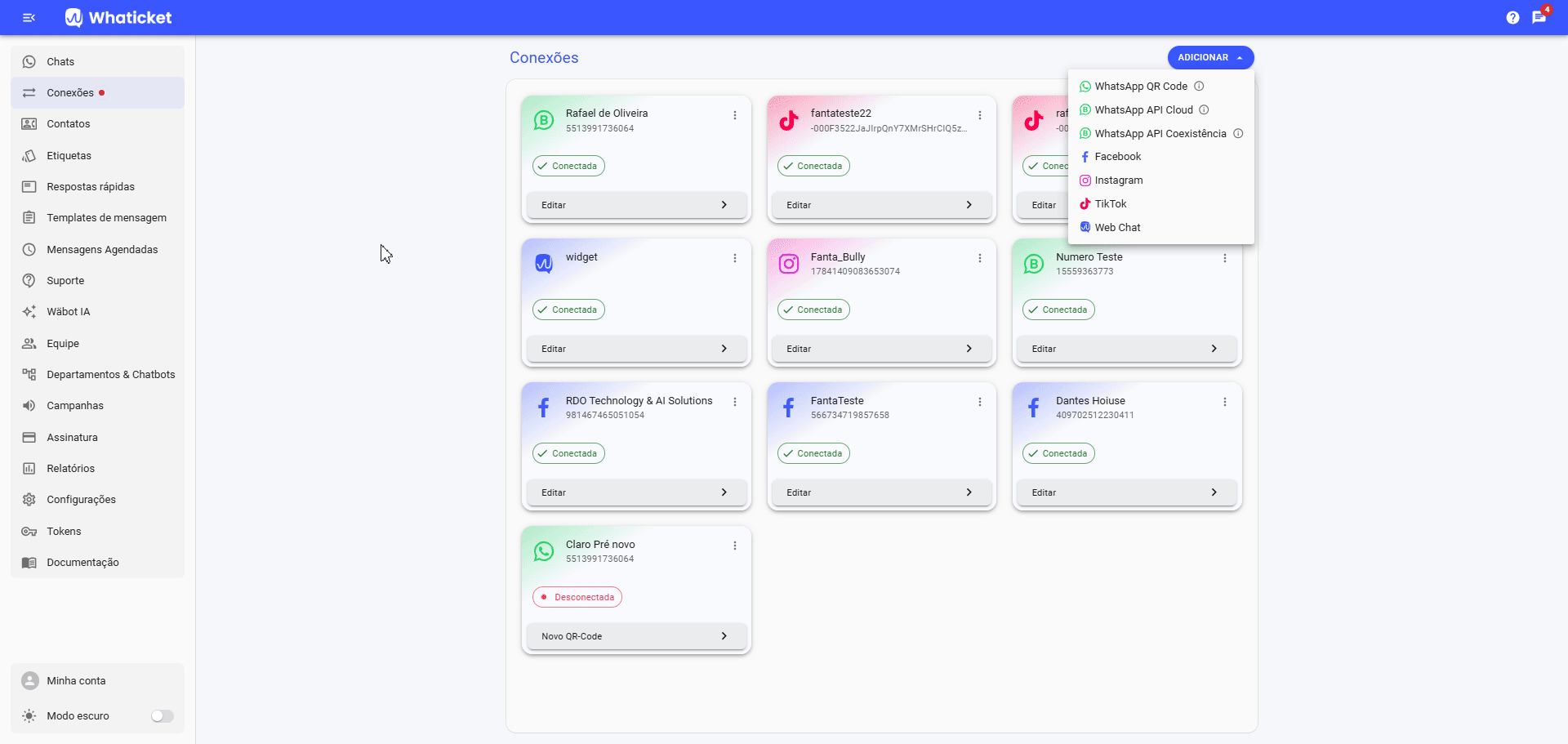Open Editar for Dantes Hoiuse connection
The image size is (1568, 744).
coord(1127,492)
